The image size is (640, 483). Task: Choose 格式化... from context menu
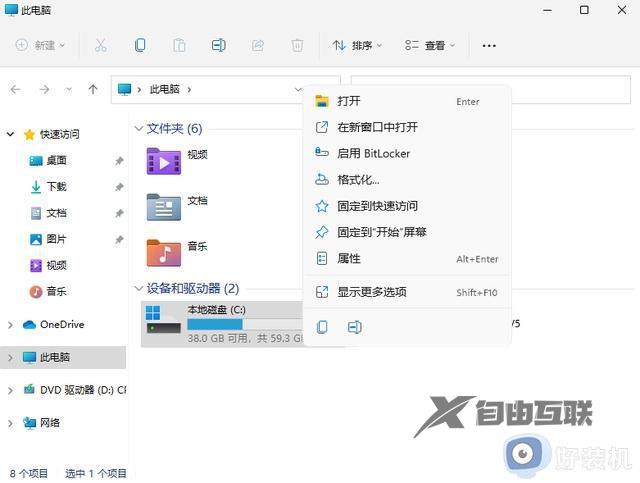coord(407,180)
